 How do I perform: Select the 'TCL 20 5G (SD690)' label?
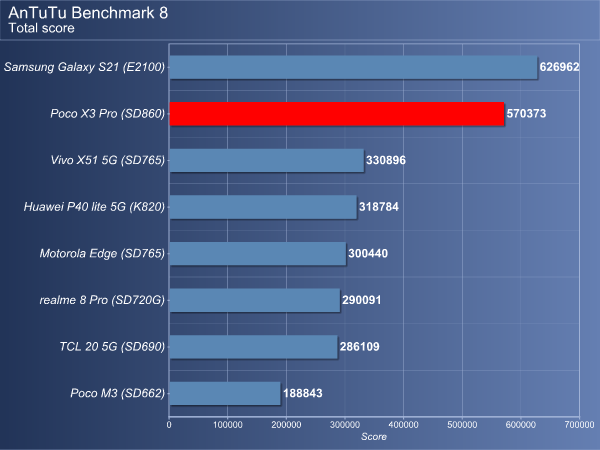tap(112, 347)
